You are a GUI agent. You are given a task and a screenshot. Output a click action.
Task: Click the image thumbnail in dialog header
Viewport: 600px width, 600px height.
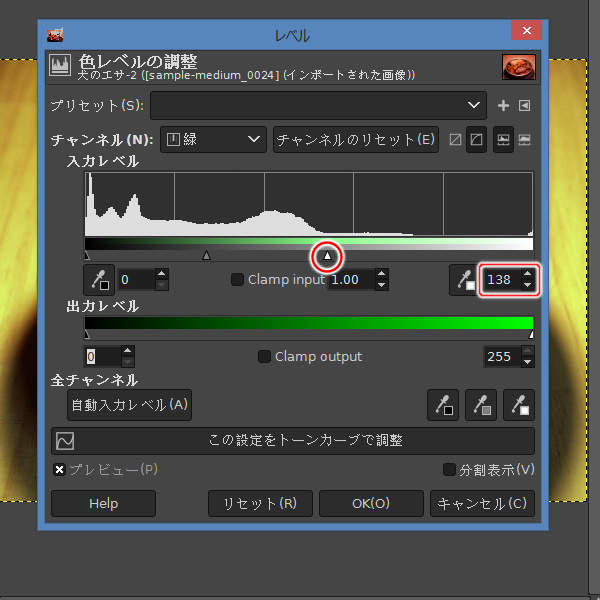tap(519, 67)
